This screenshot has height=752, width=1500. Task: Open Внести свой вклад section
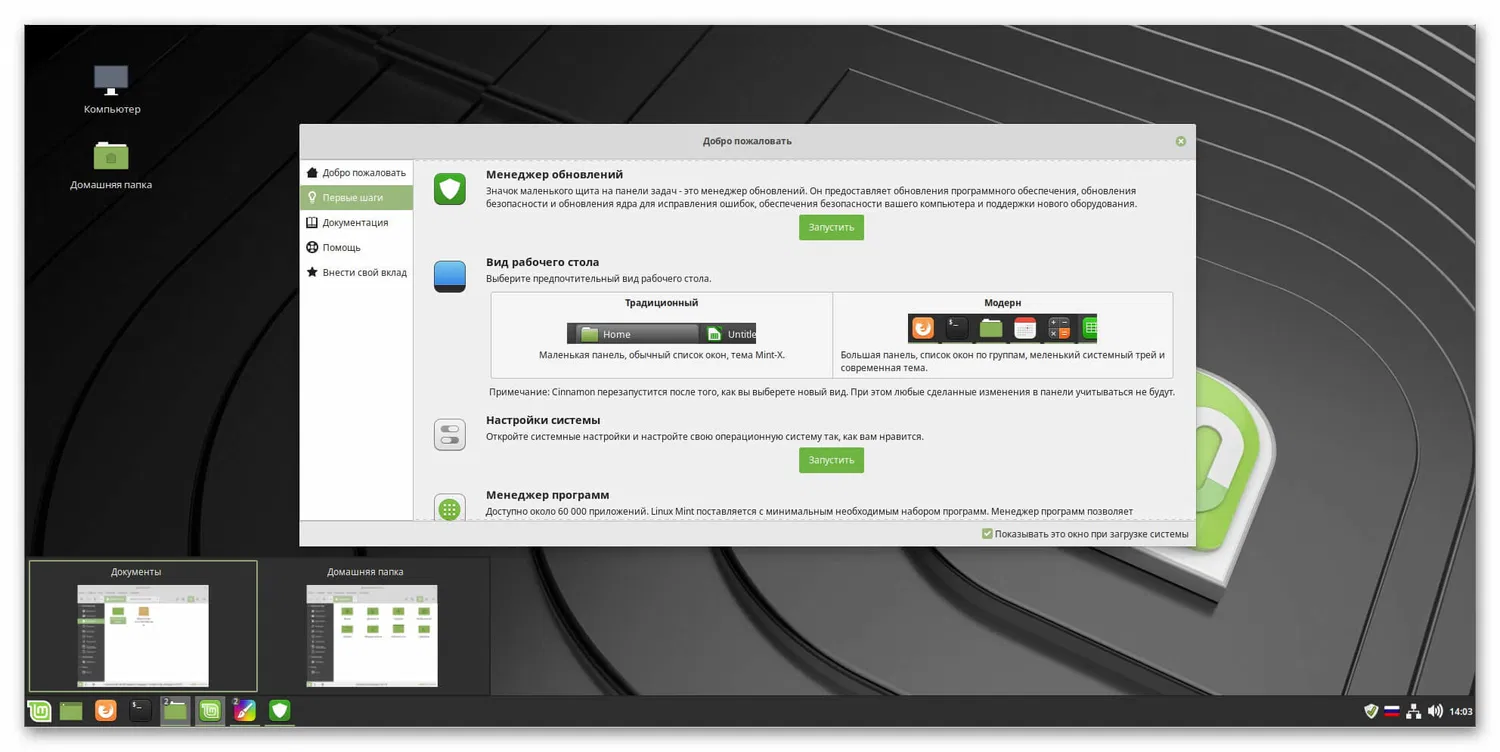[362, 272]
